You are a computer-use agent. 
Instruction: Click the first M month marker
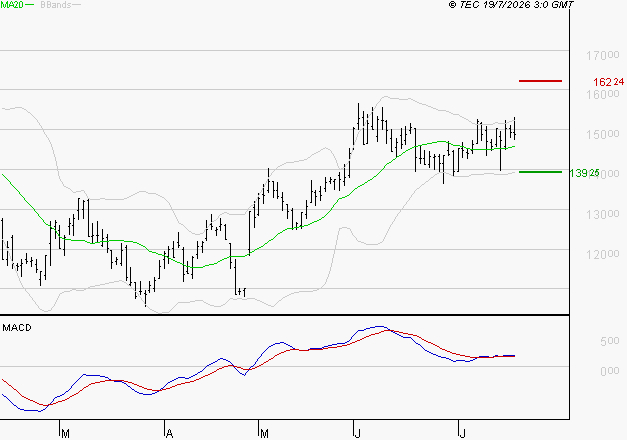tap(66, 434)
